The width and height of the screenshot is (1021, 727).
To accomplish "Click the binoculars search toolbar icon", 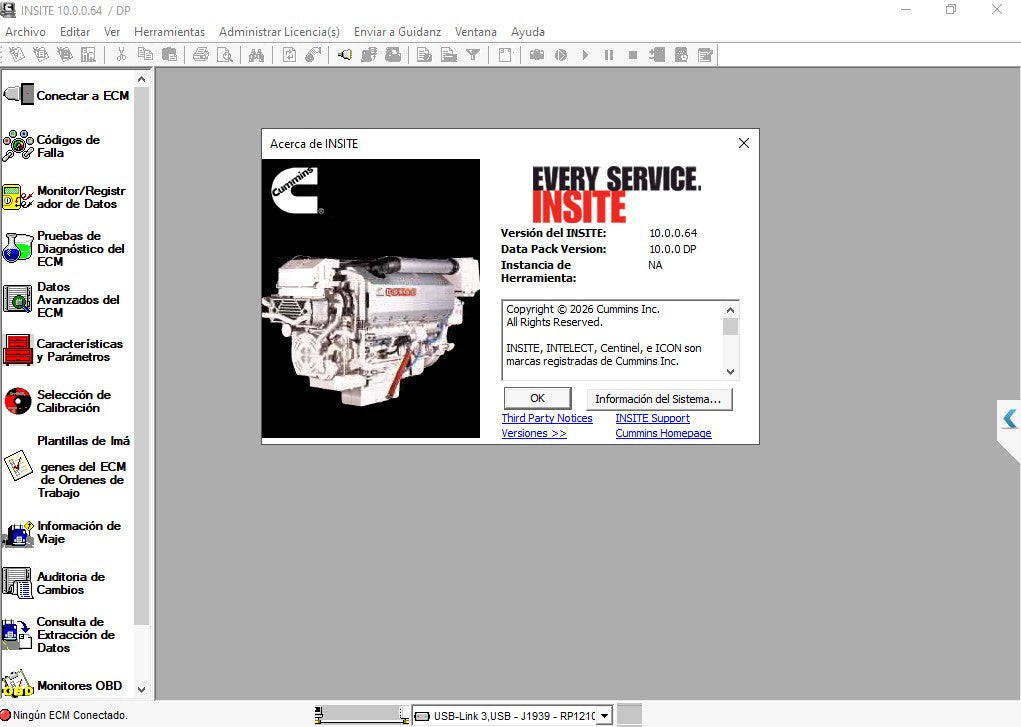I will (257, 55).
